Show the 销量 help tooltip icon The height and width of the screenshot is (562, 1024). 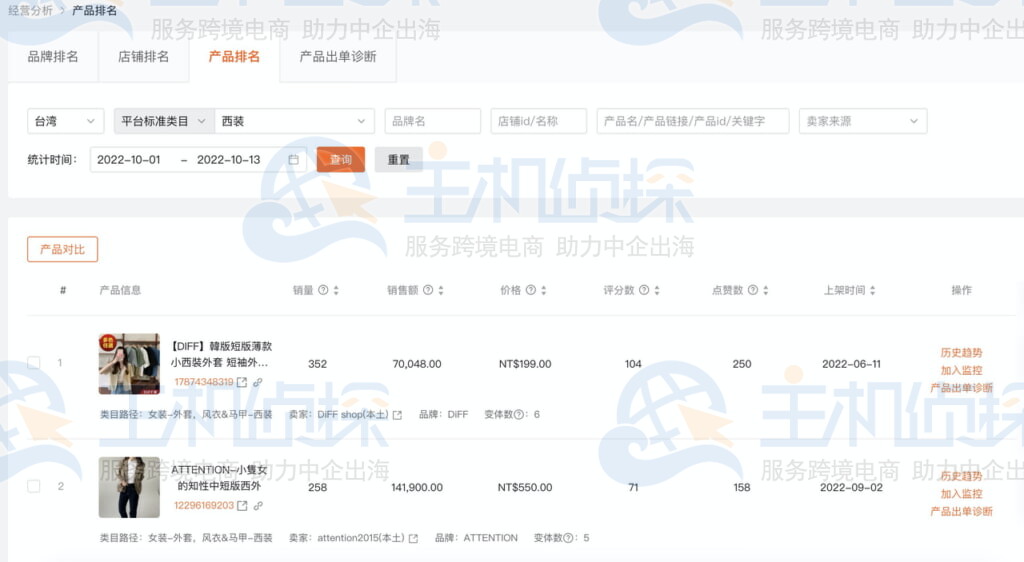coord(323,290)
